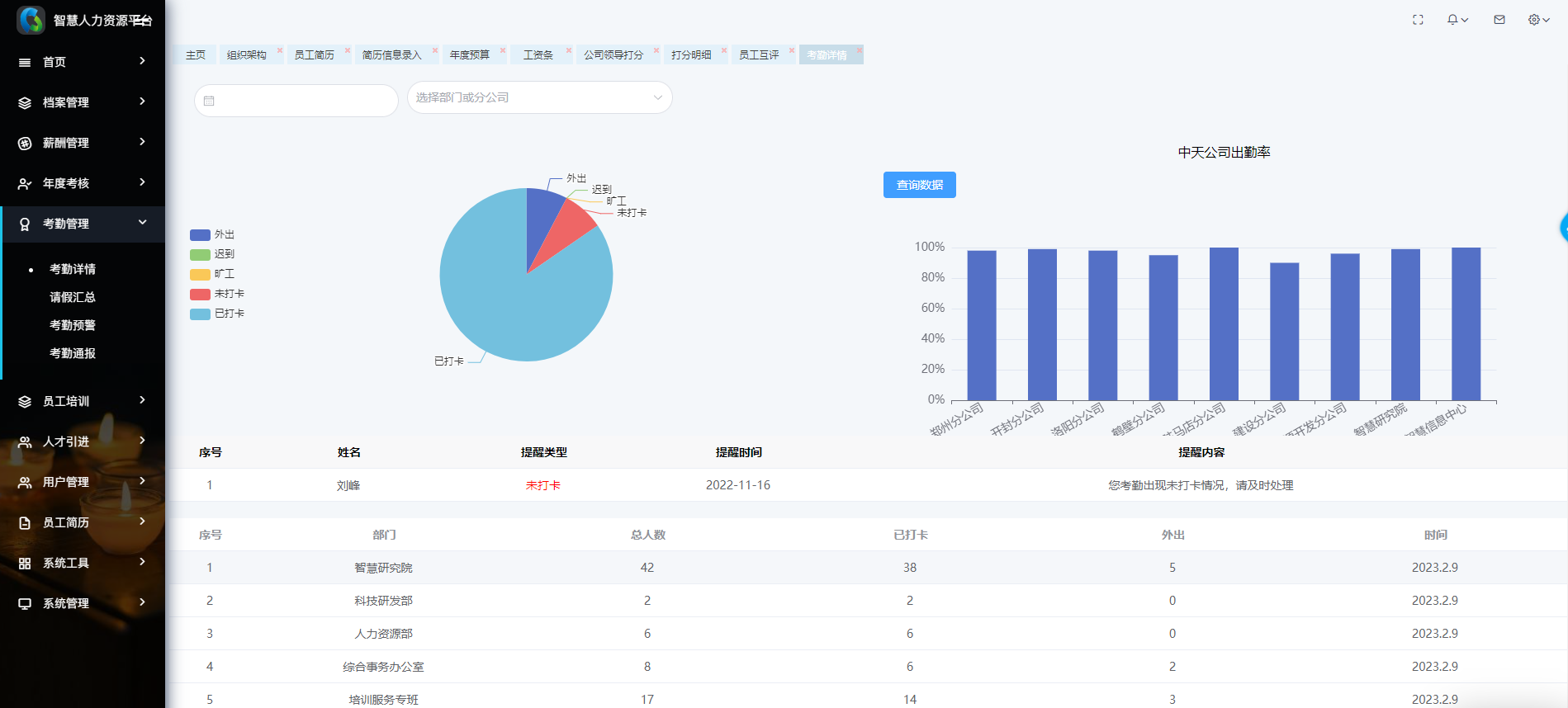Click the calendar icon in date field
This screenshot has width=1568, height=708.
209,101
